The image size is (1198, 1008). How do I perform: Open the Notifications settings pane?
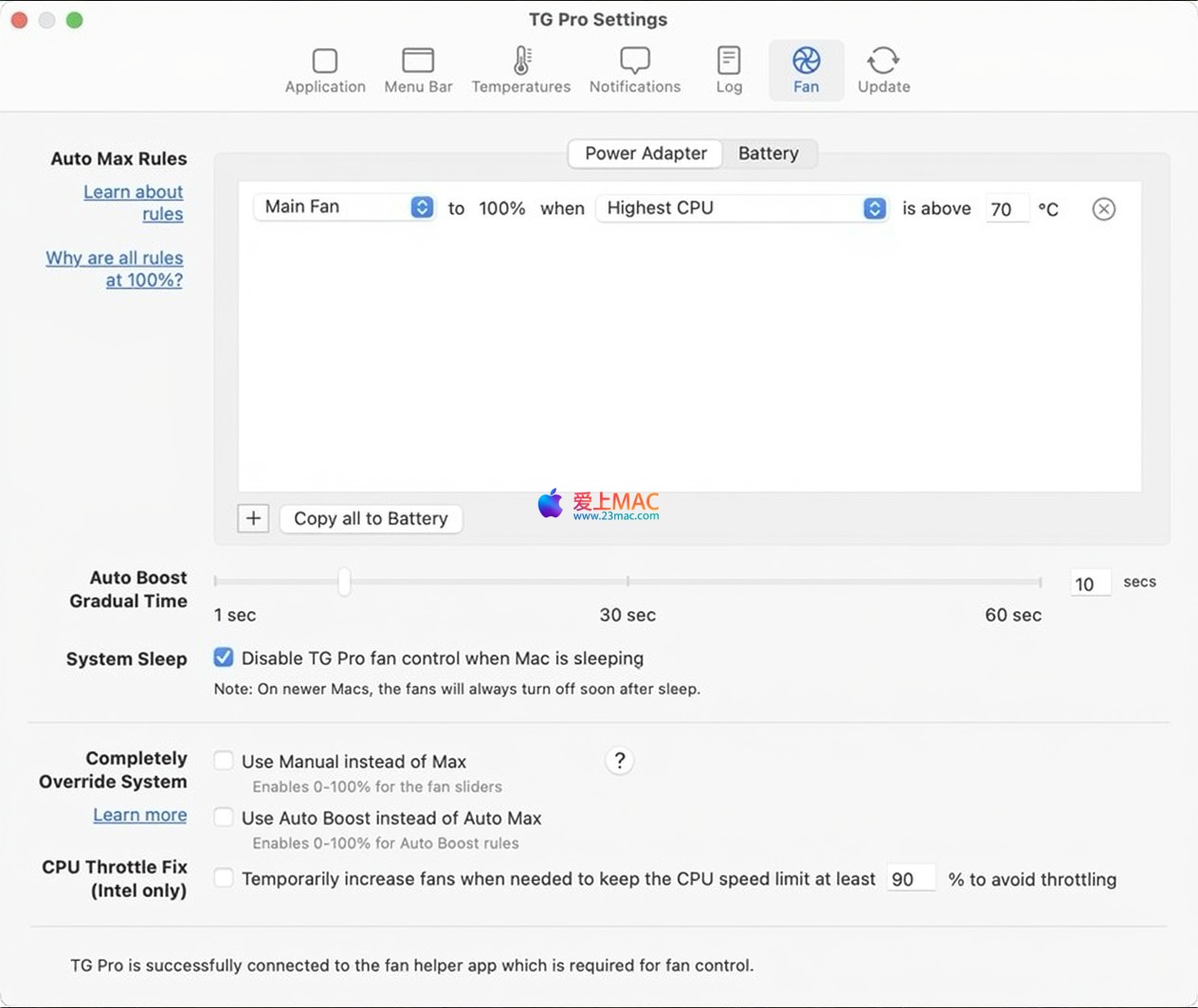[x=634, y=71]
